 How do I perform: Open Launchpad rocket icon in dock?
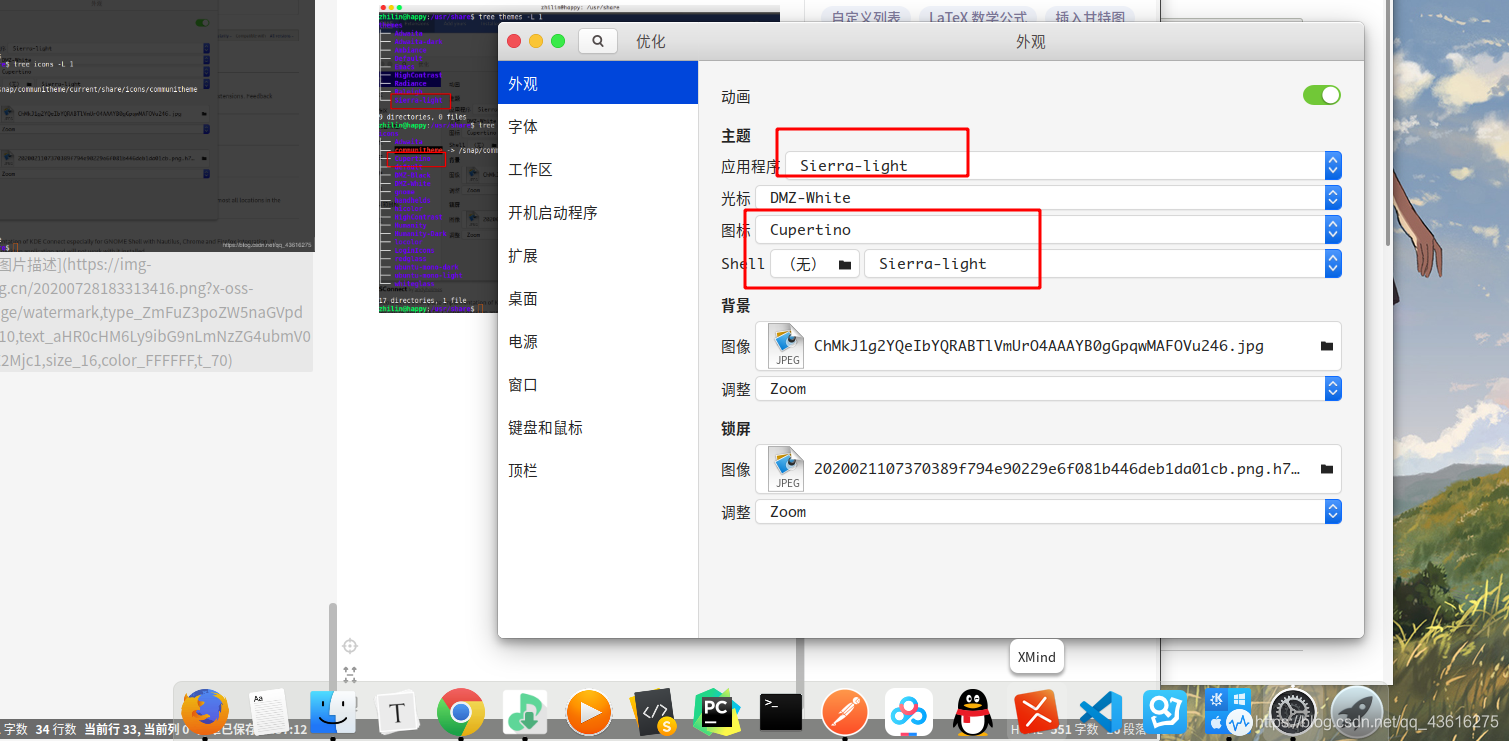tap(1357, 712)
